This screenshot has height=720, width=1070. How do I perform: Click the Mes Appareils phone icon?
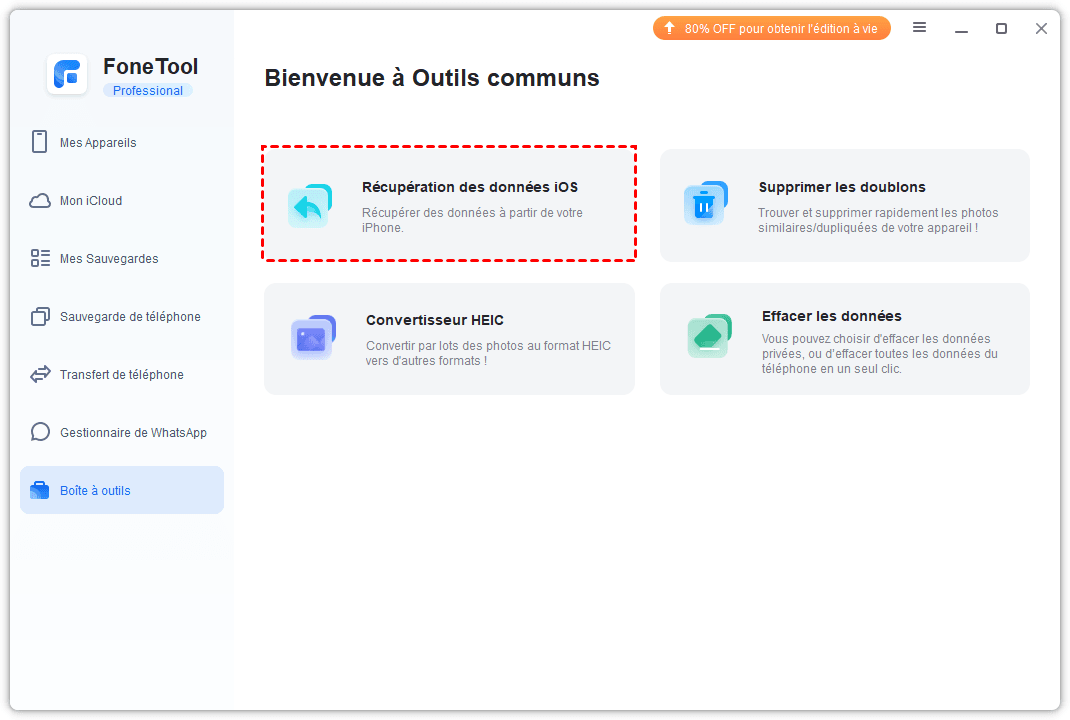click(x=40, y=142)
